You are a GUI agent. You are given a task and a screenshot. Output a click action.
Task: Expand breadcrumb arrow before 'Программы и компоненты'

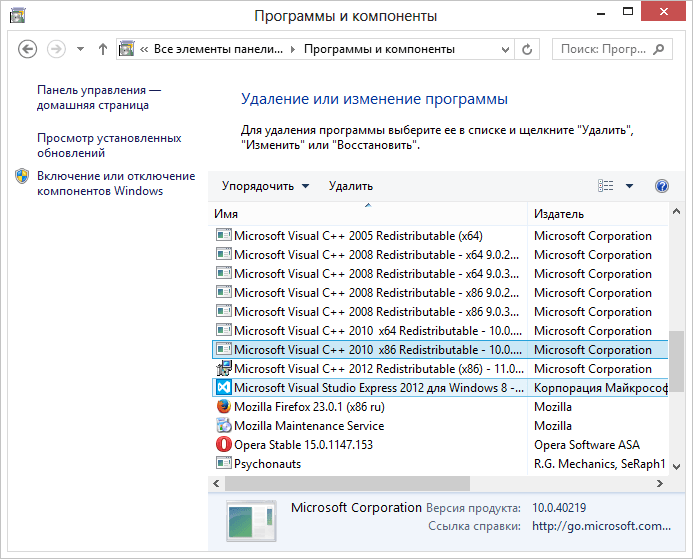click(x=293, y=49)
